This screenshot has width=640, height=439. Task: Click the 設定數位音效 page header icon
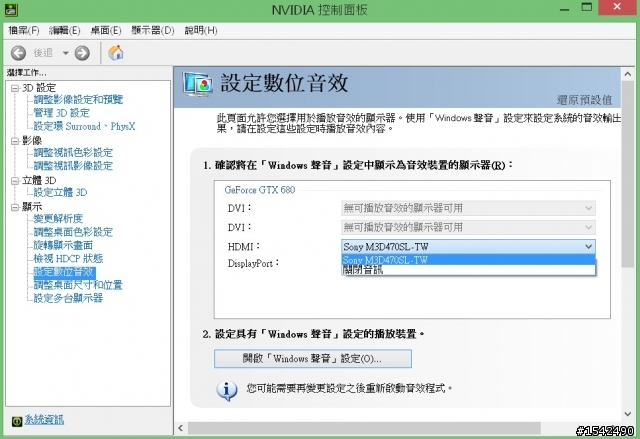[x=198, y=84]
